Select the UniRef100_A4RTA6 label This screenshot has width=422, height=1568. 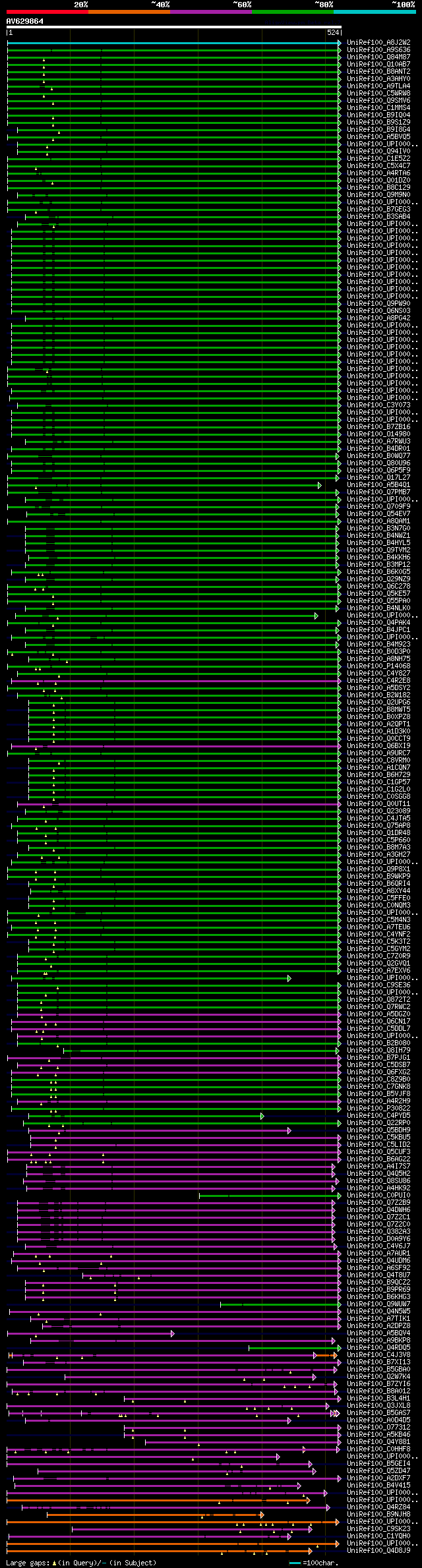point(378,173)
